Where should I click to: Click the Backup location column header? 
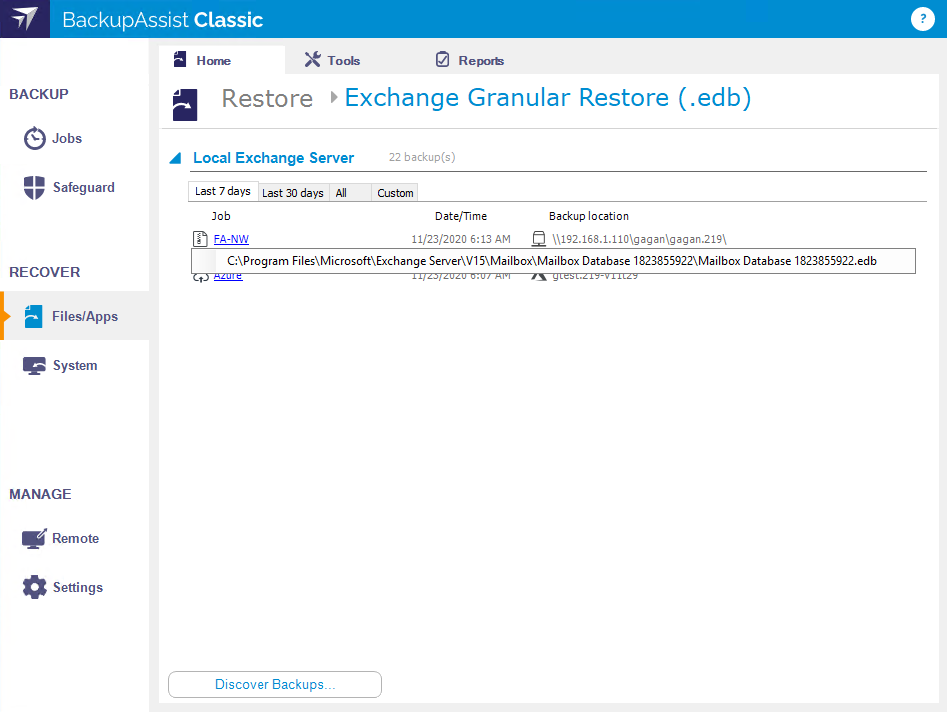coord(589,216)
